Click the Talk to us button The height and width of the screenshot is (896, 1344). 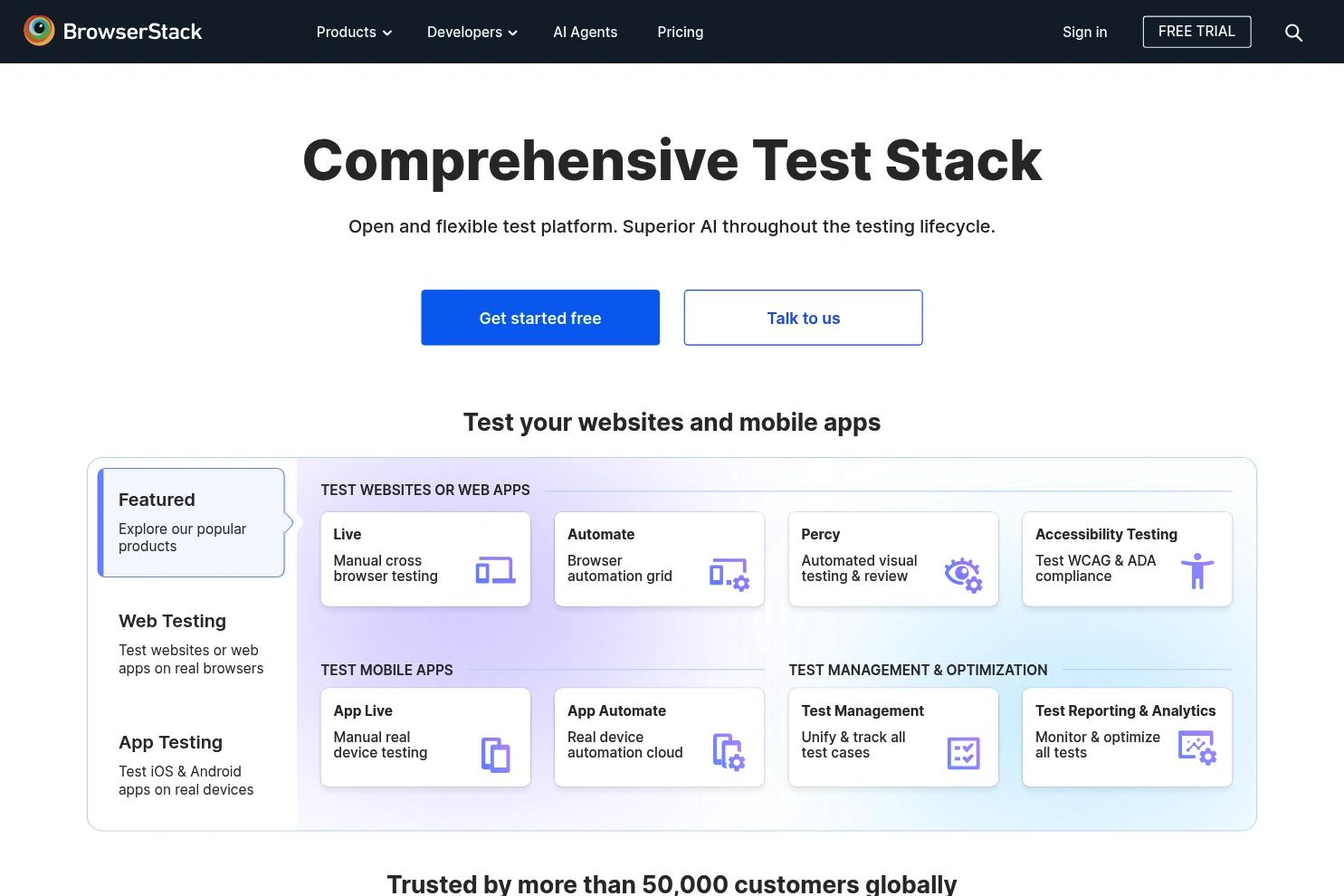pos(803,318)
